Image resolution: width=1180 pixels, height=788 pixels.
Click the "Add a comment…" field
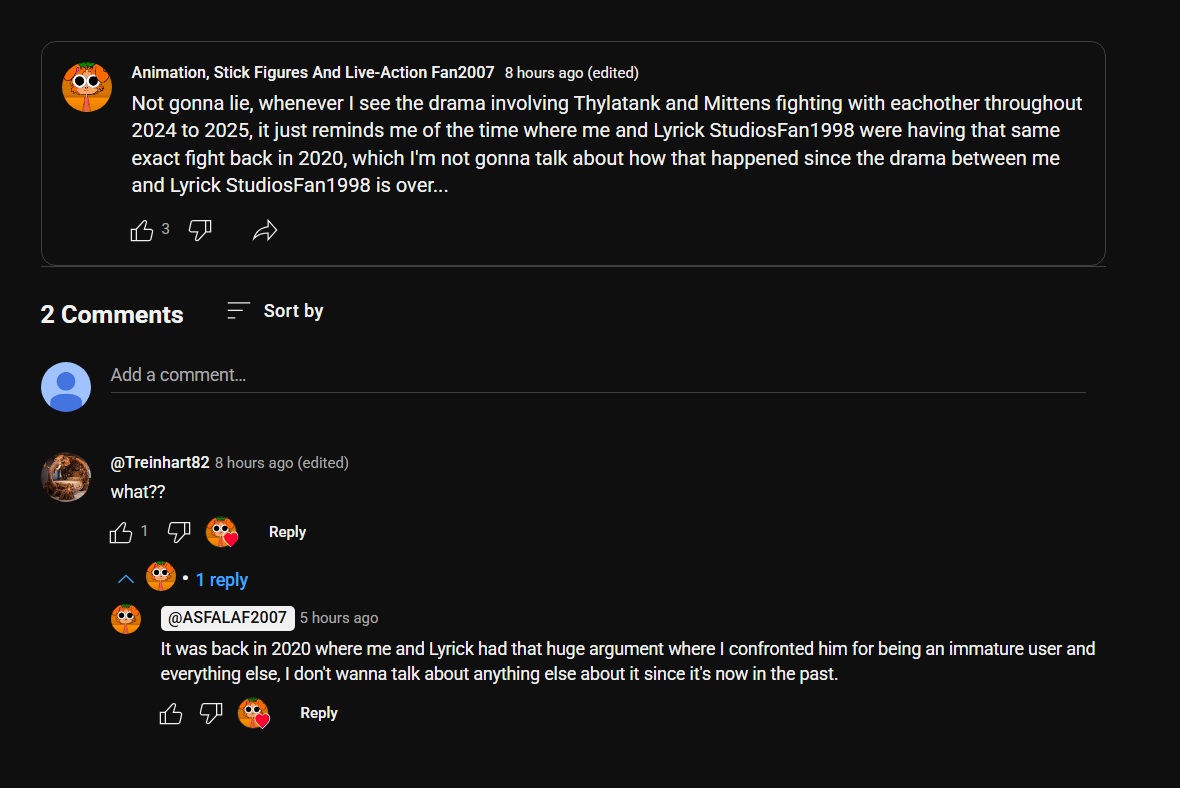click(x=597, y=375)
